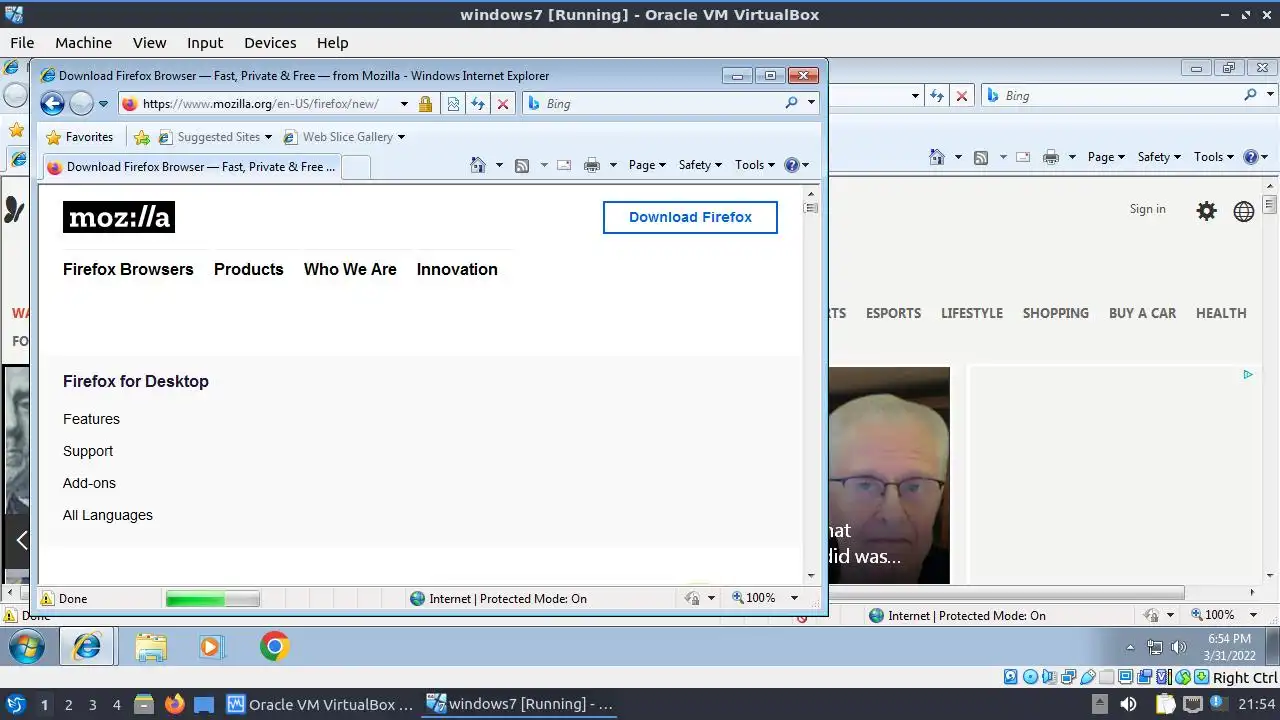Open settings gear on the background MSN page
This screenshot has width=1280, height=720.
pos(1207,211)
